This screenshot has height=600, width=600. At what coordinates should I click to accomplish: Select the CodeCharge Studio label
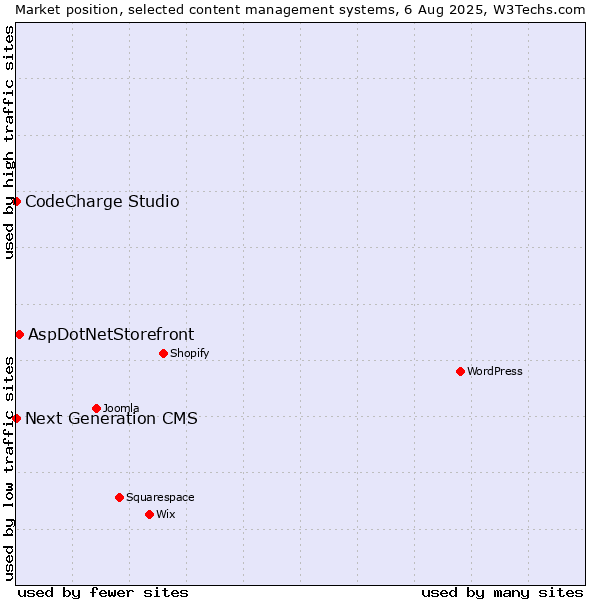[102, 202]
